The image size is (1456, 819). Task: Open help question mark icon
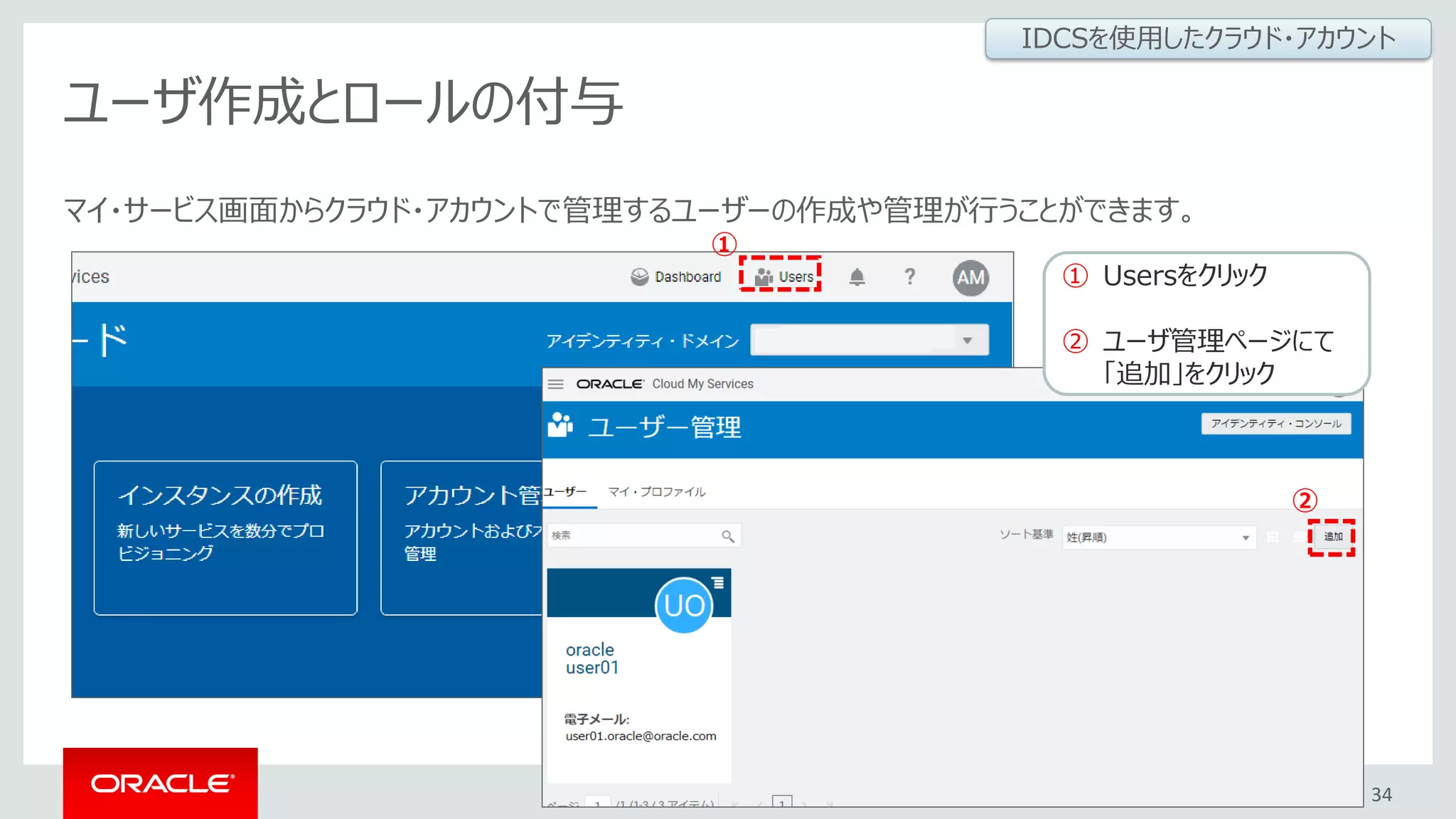[x=910, y=277]
